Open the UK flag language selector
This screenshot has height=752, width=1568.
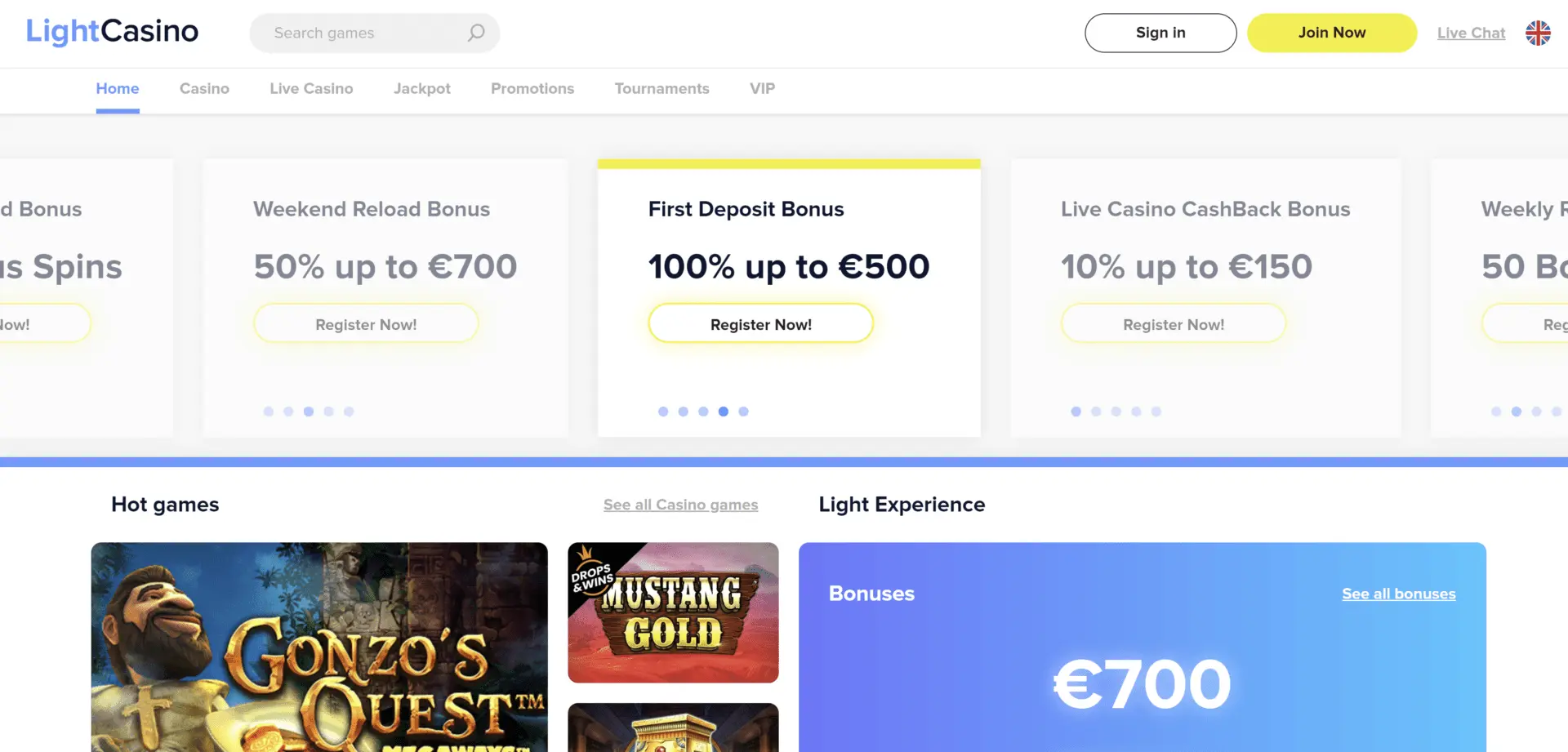1538,33
